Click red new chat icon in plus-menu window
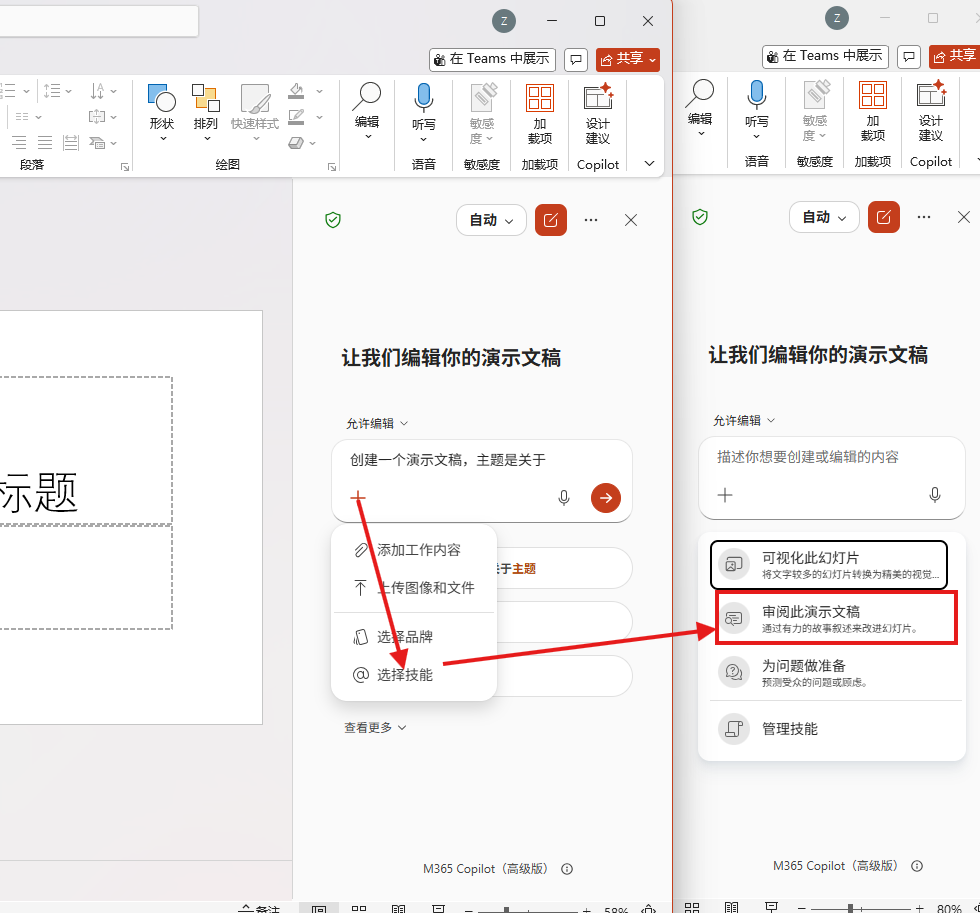 [x=551, y=220]
